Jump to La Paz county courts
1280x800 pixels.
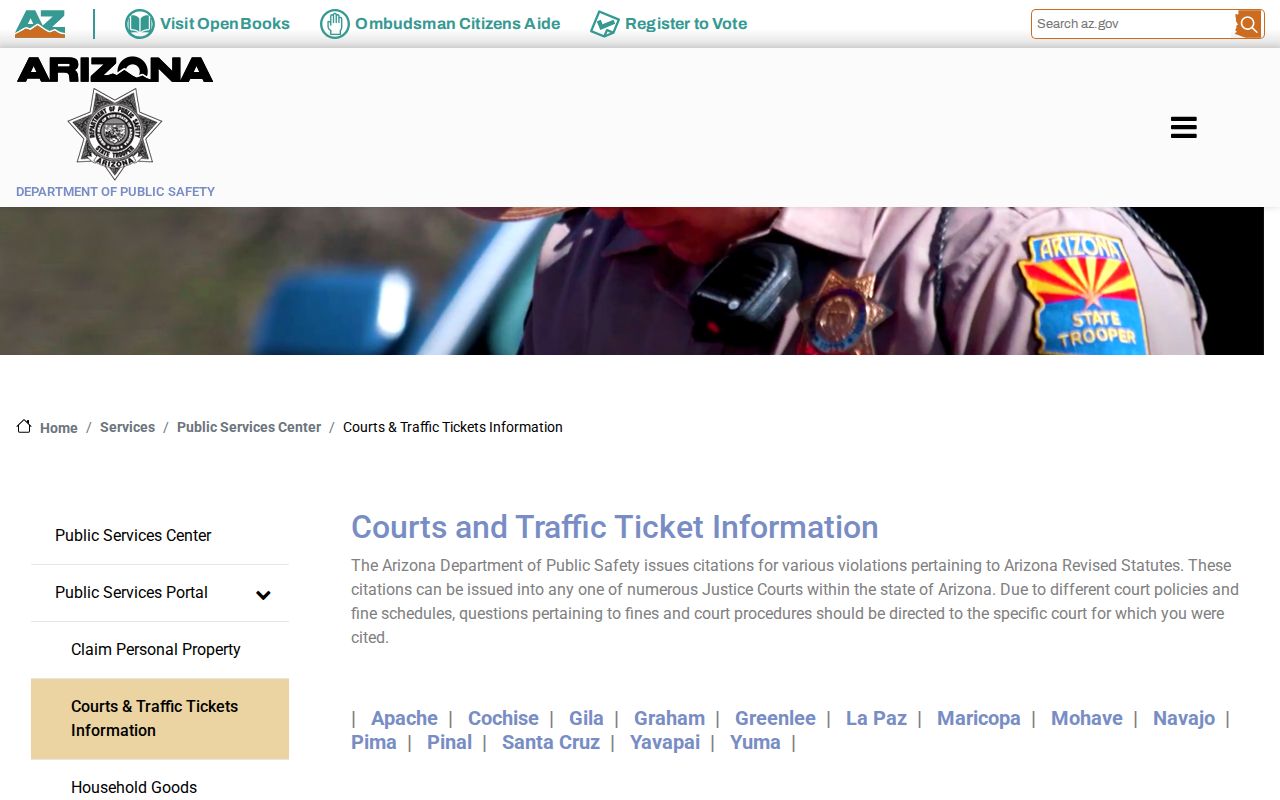(876, 718)
